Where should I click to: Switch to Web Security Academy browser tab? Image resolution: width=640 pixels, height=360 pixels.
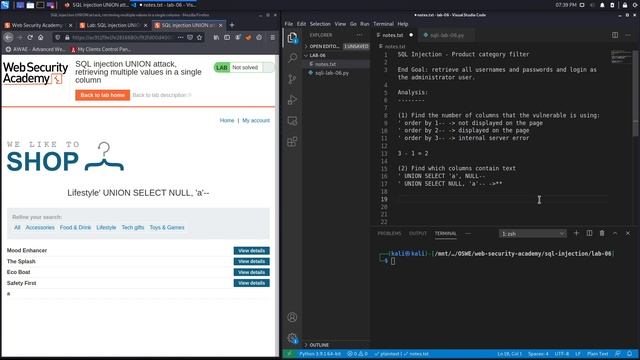coord(38,25)
